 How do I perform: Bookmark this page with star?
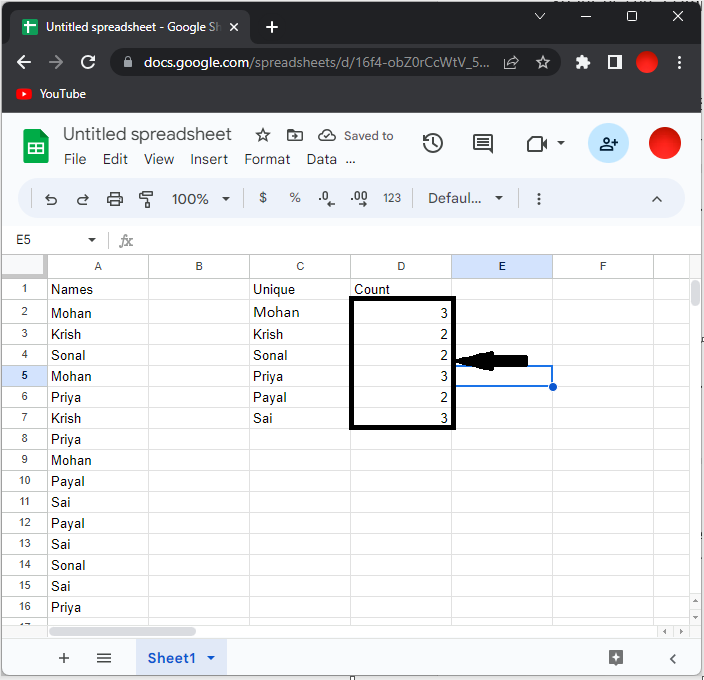543,62
